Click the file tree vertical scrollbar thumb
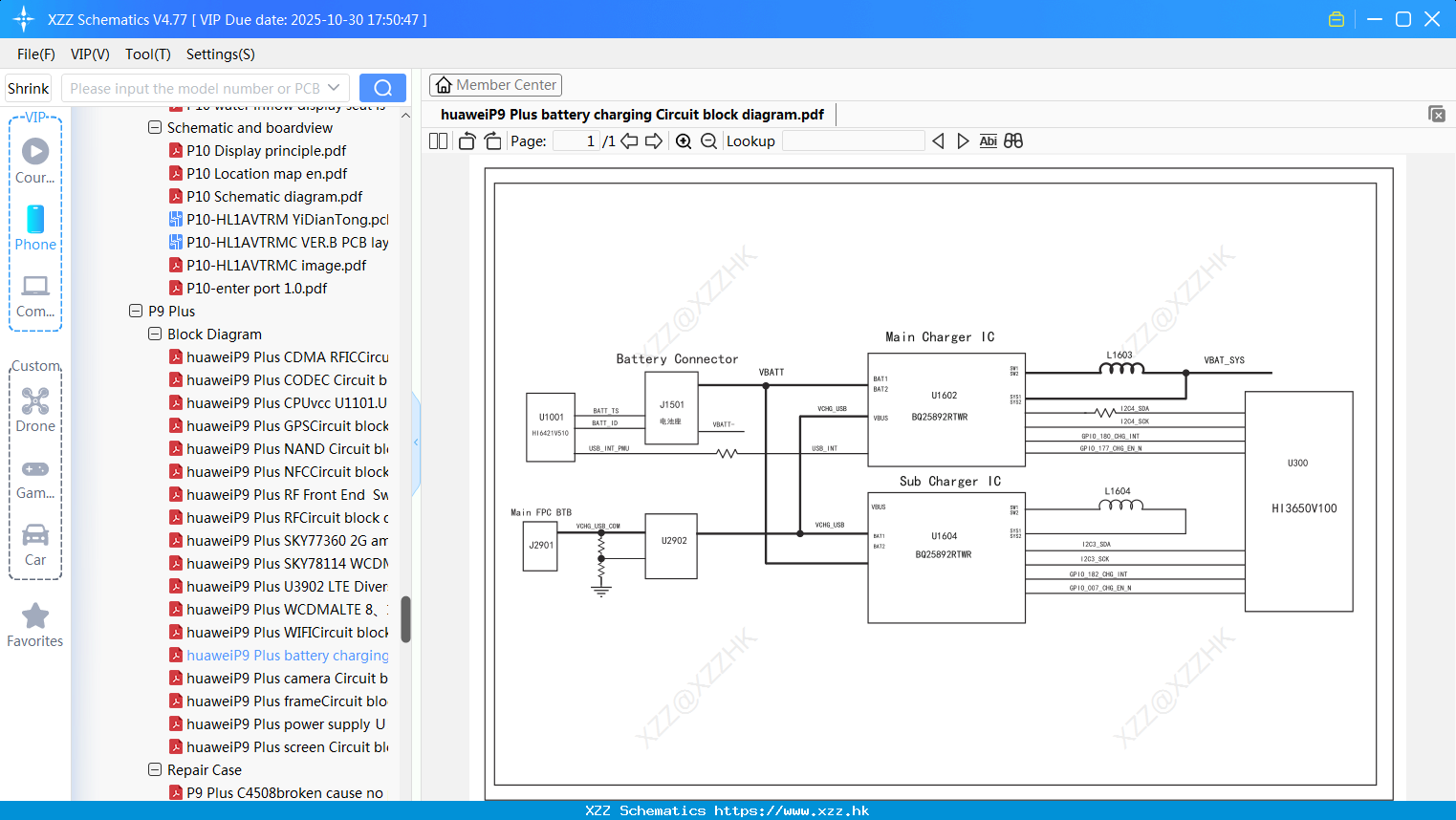The width and height of the screenshot is (1456, 820). [405, 619]
